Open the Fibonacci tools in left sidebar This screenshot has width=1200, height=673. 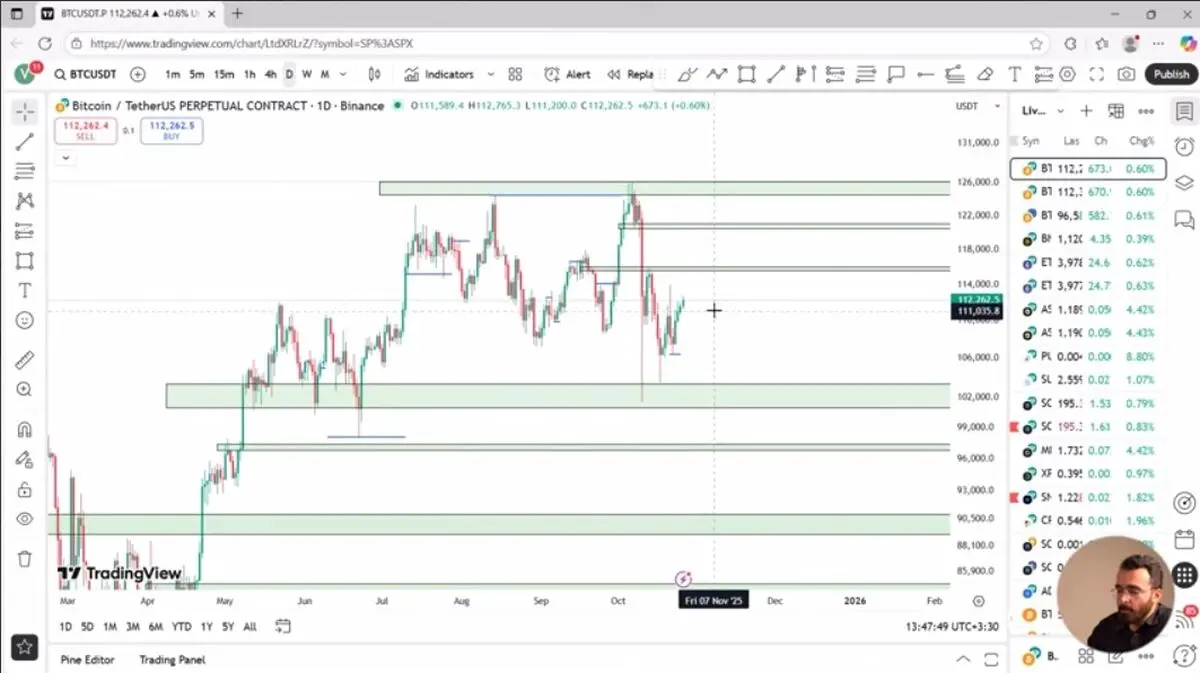(x=25, y=171)
